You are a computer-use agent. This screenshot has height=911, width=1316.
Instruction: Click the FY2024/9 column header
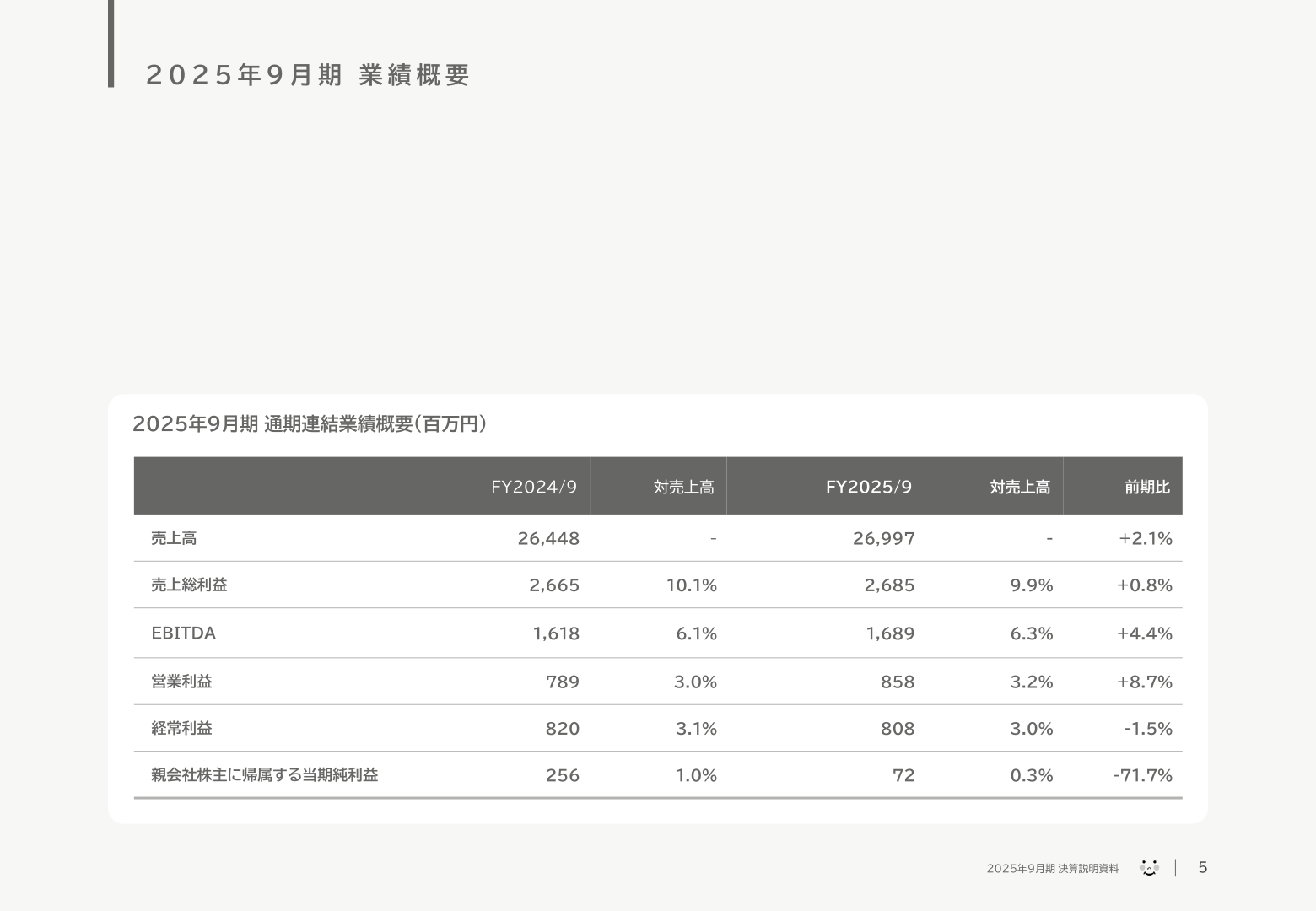coord(534,487)
